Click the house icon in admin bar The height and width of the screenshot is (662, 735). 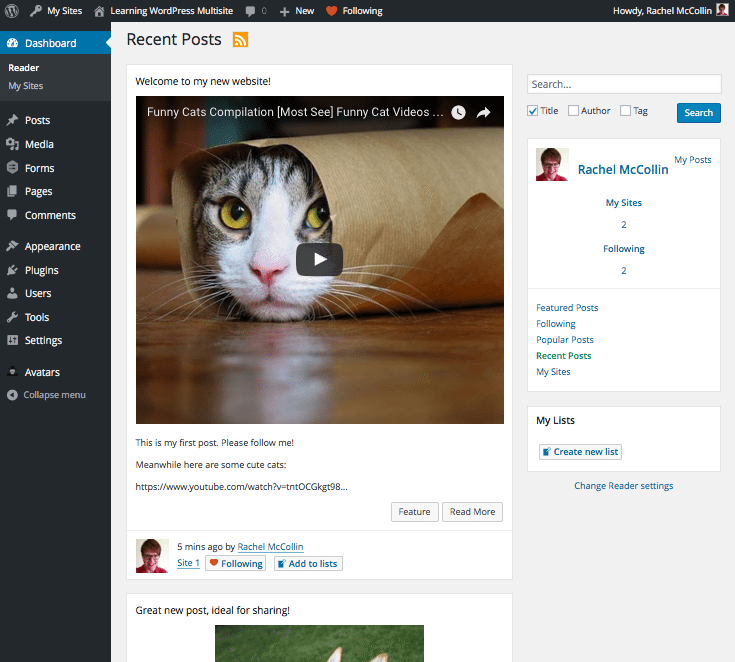coord(99,11)
